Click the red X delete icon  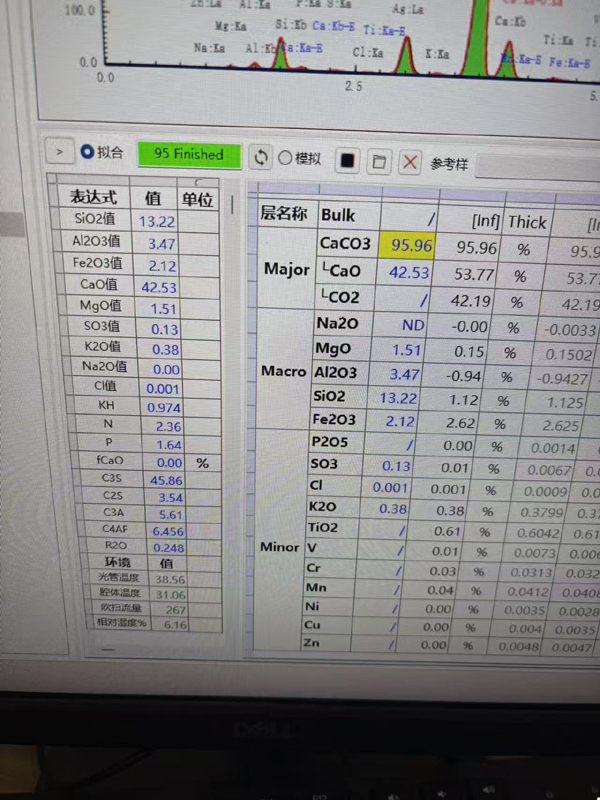(410, 162)
